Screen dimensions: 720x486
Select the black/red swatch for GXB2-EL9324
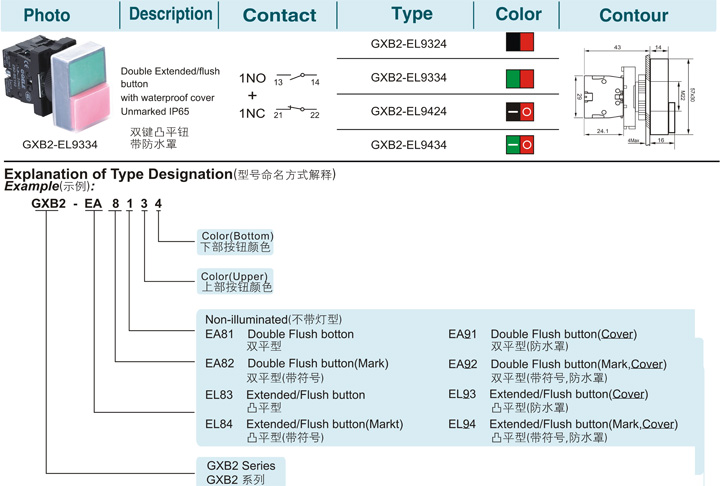[x=519, y=42]
